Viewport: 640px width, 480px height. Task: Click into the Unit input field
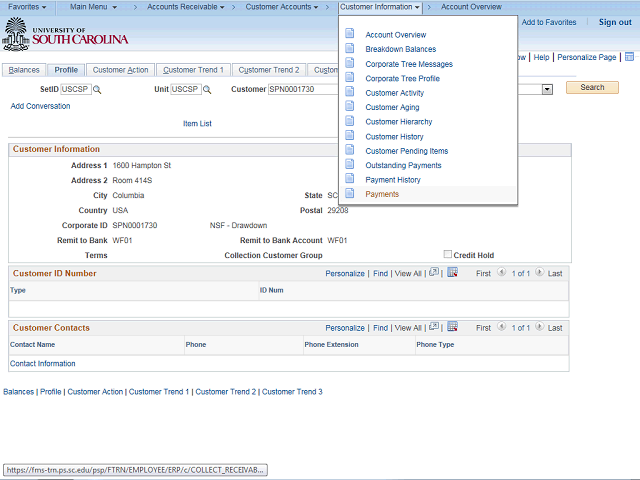[x=186, y=89]
